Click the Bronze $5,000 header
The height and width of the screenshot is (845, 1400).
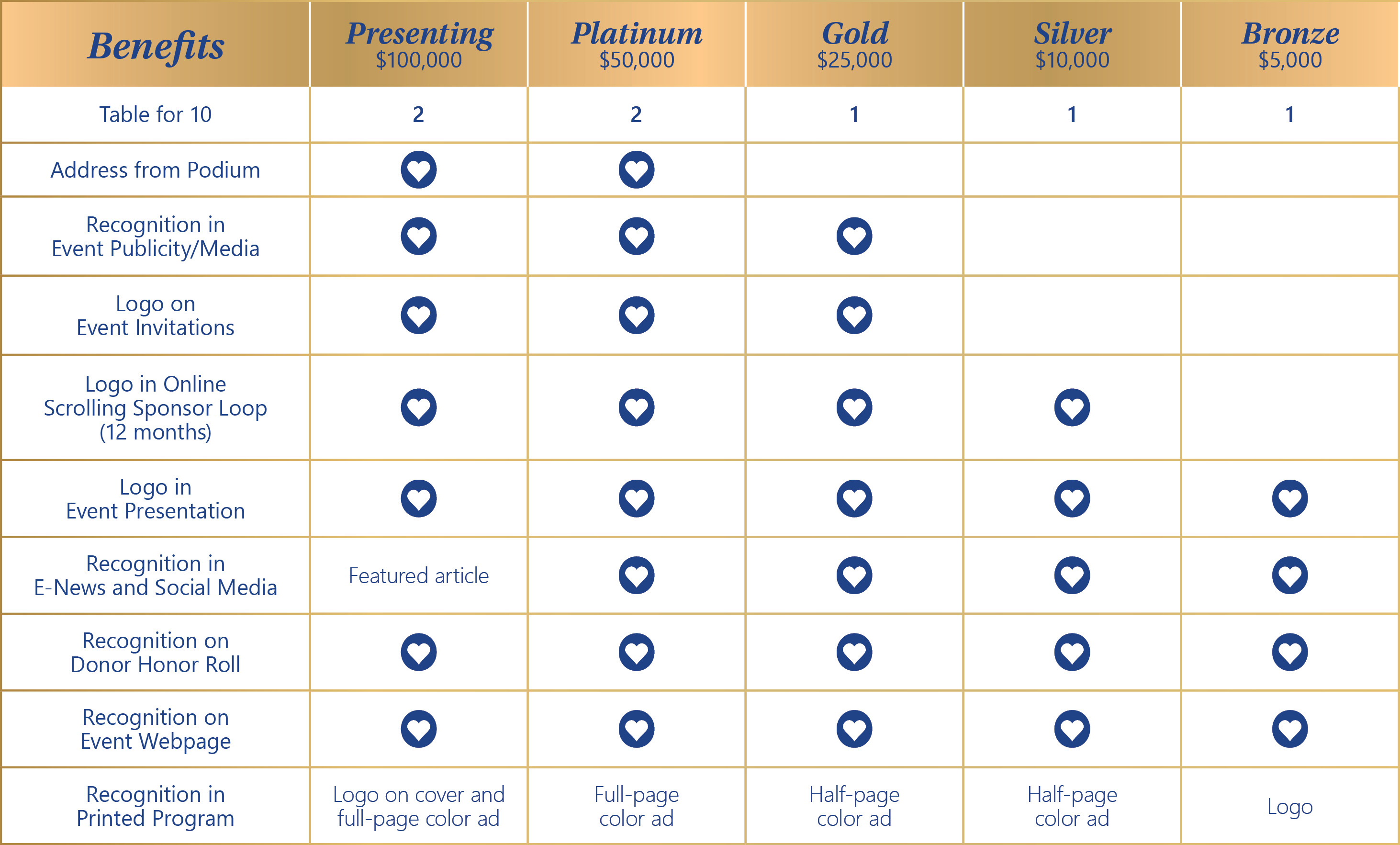[x=1290, y=45]
